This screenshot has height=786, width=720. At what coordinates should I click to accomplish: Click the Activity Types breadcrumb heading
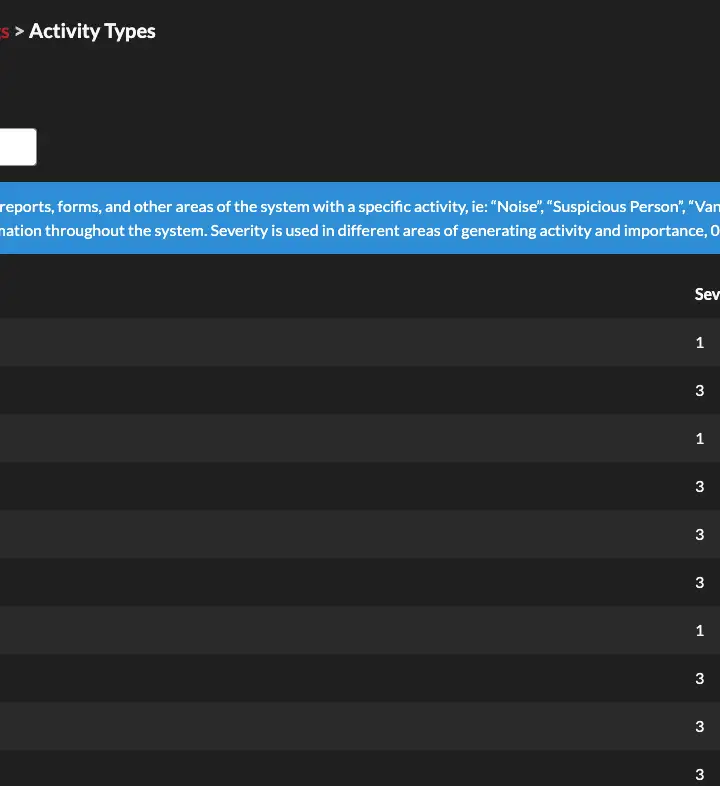tap(92, 32)
